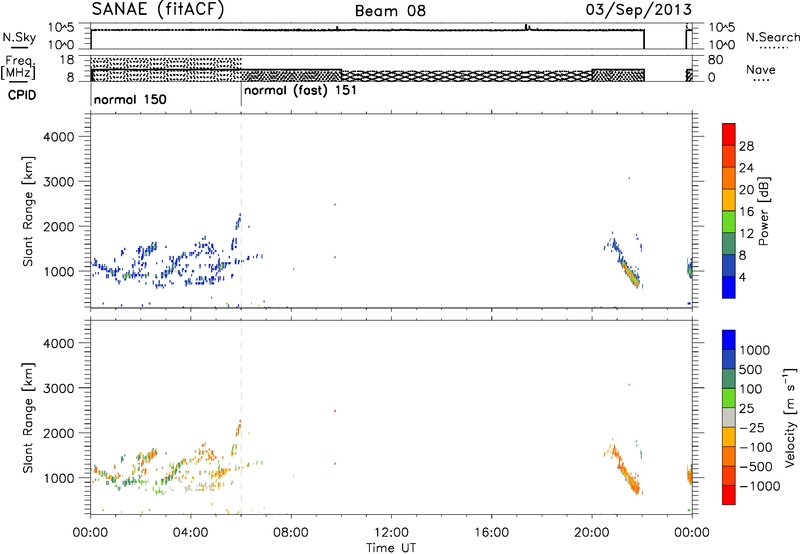Click the '1000' range tick in velocity panel
The width and height of the screenshot is (800, 554).
click(58, 478)
